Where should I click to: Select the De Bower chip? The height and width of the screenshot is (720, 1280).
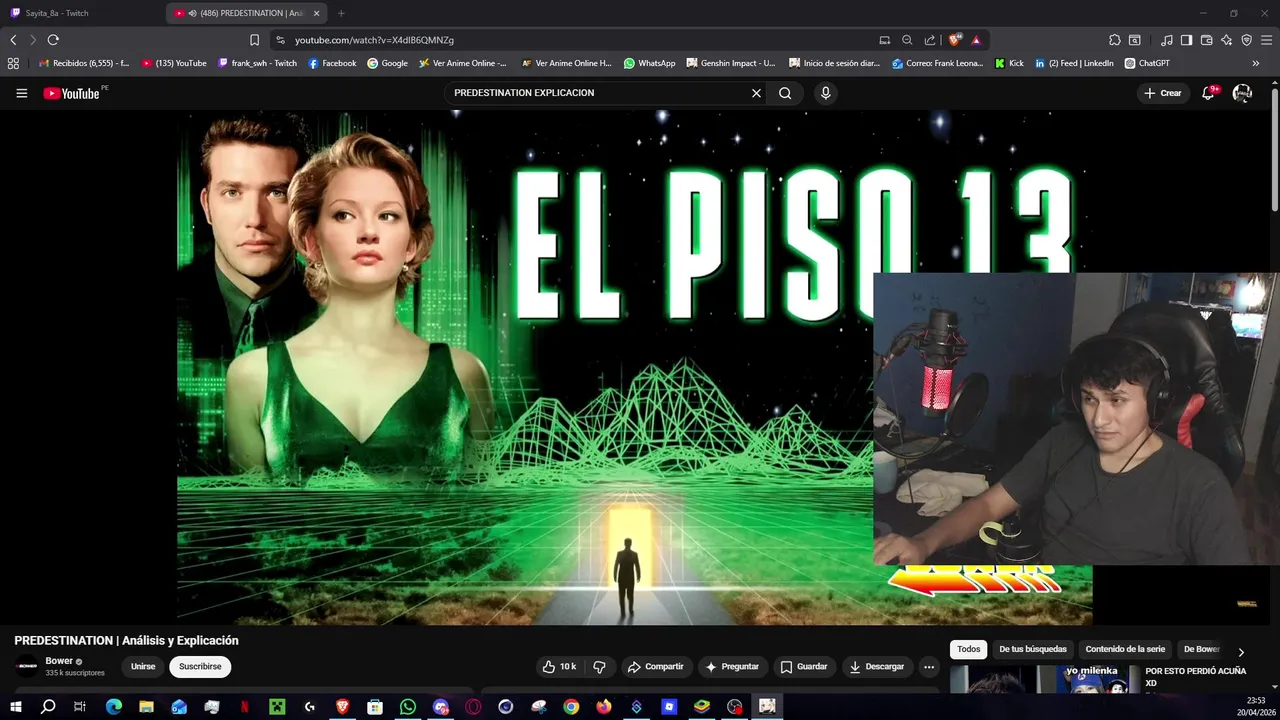(x=1202, y=649)
